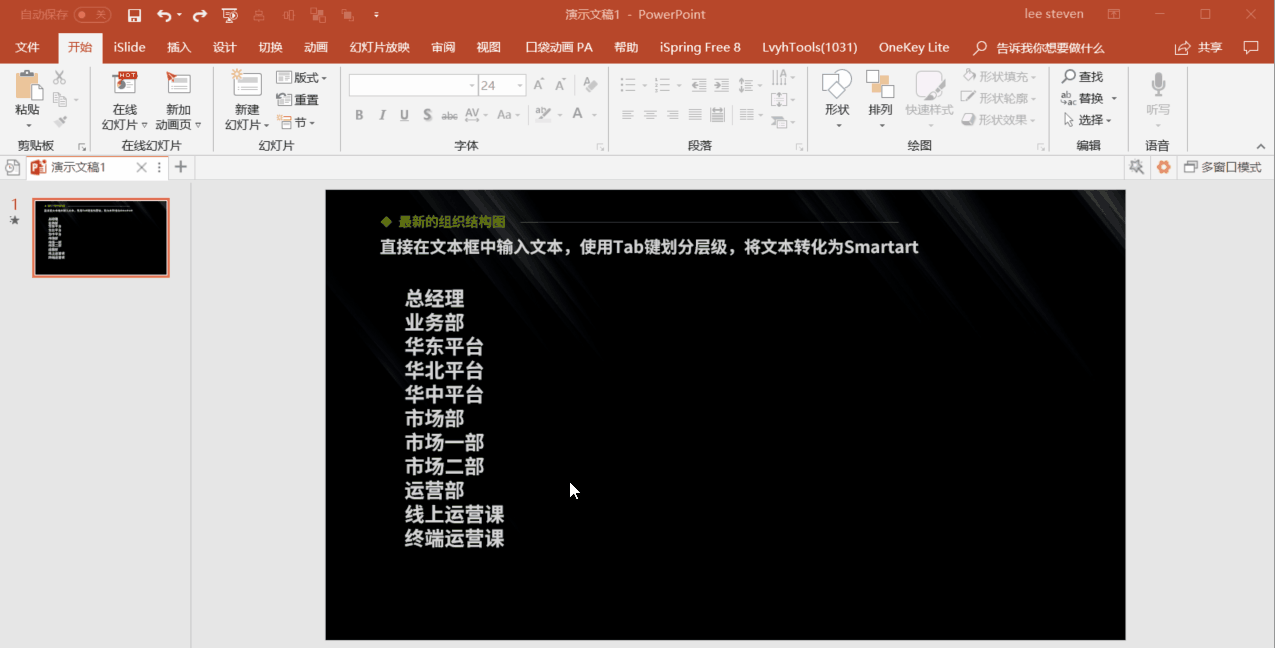This screenshot has height=648, width=1275.
Task: Open the font name combo box dropdown
Action: pyautogui.click(x=472, y=86)
